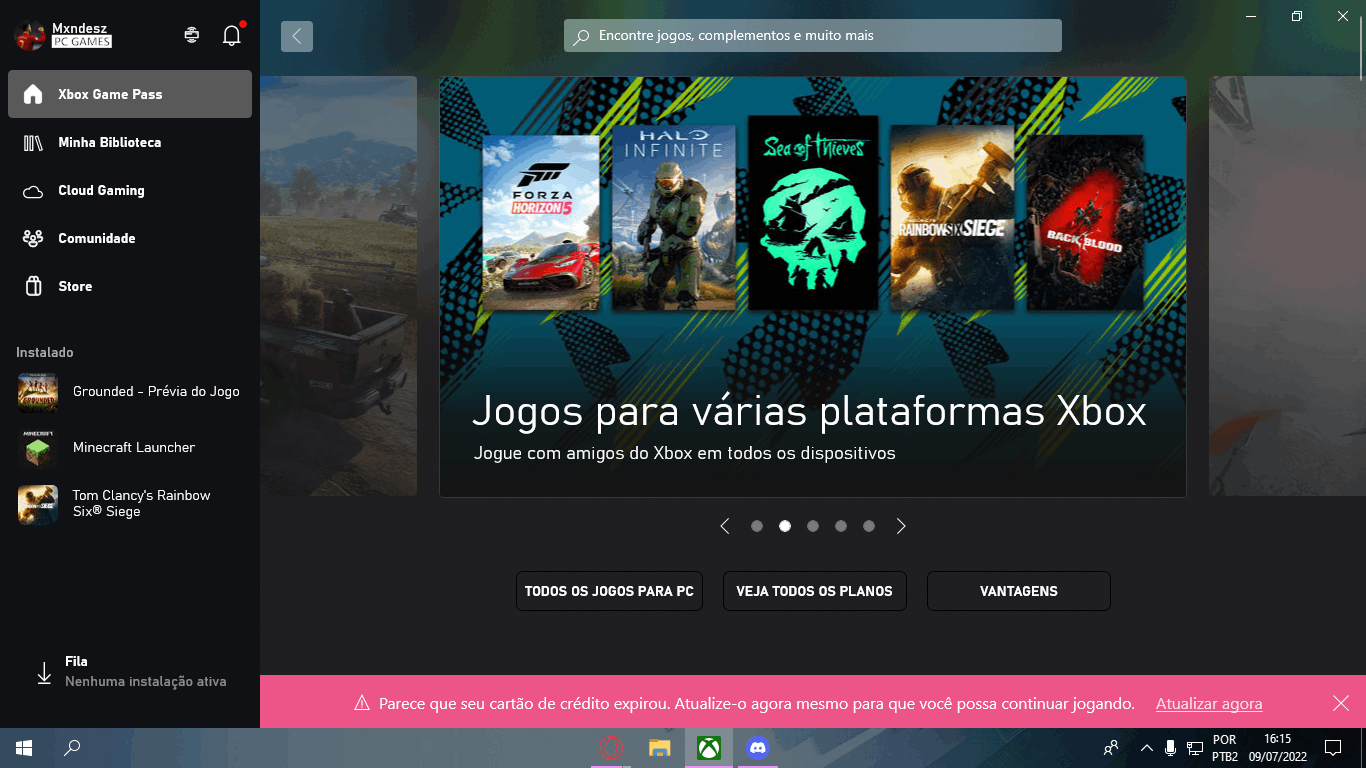Dismiss the expired credit card warning
Viewport: 1366px width, 768px height.
click(1341, 703)
